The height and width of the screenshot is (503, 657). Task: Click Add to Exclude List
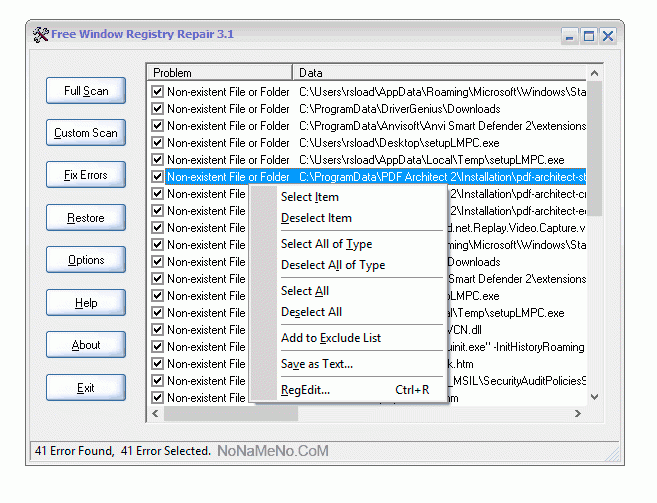(x=330, y=338)
